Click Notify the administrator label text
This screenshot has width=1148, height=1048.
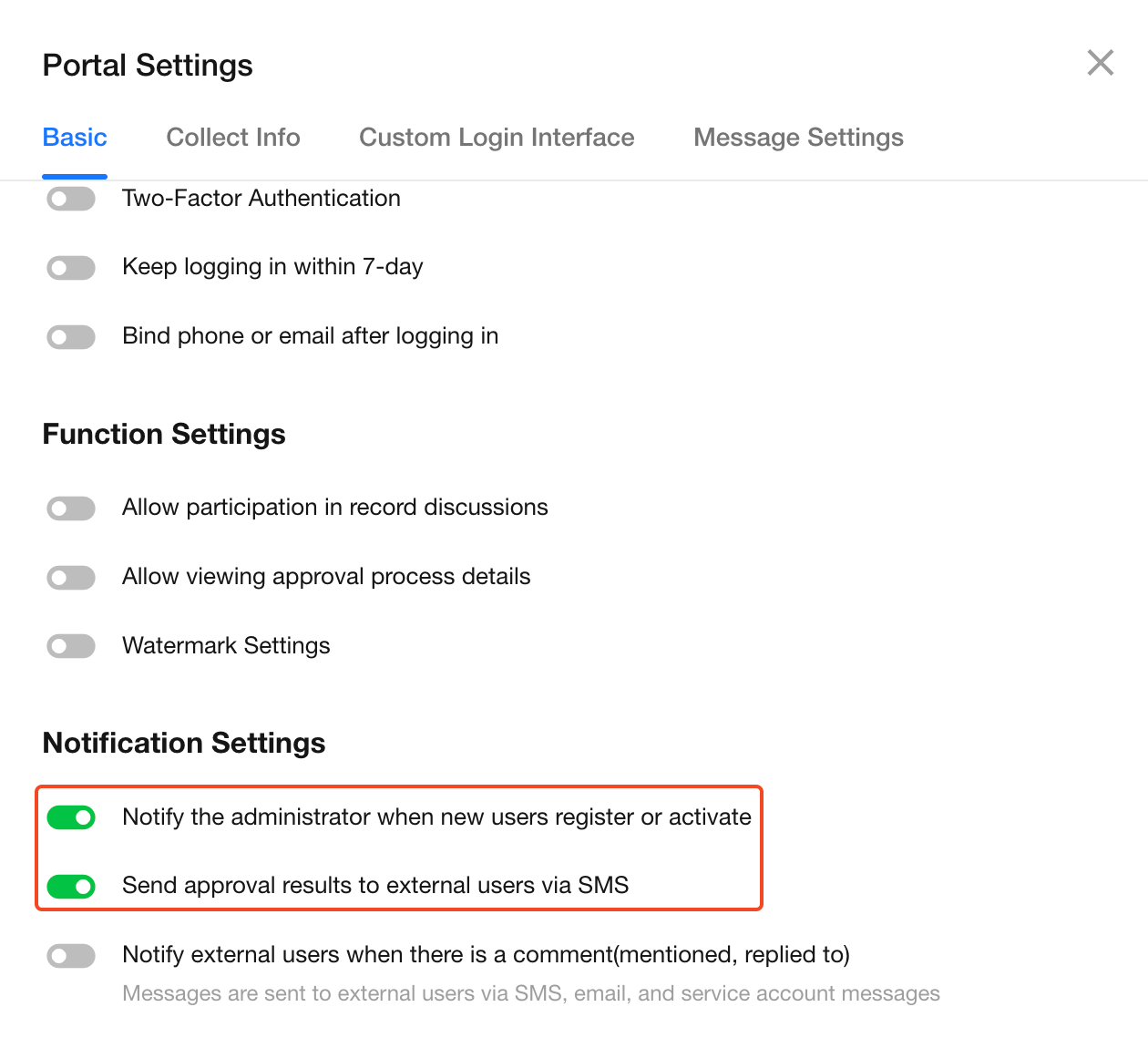[436, 817]
